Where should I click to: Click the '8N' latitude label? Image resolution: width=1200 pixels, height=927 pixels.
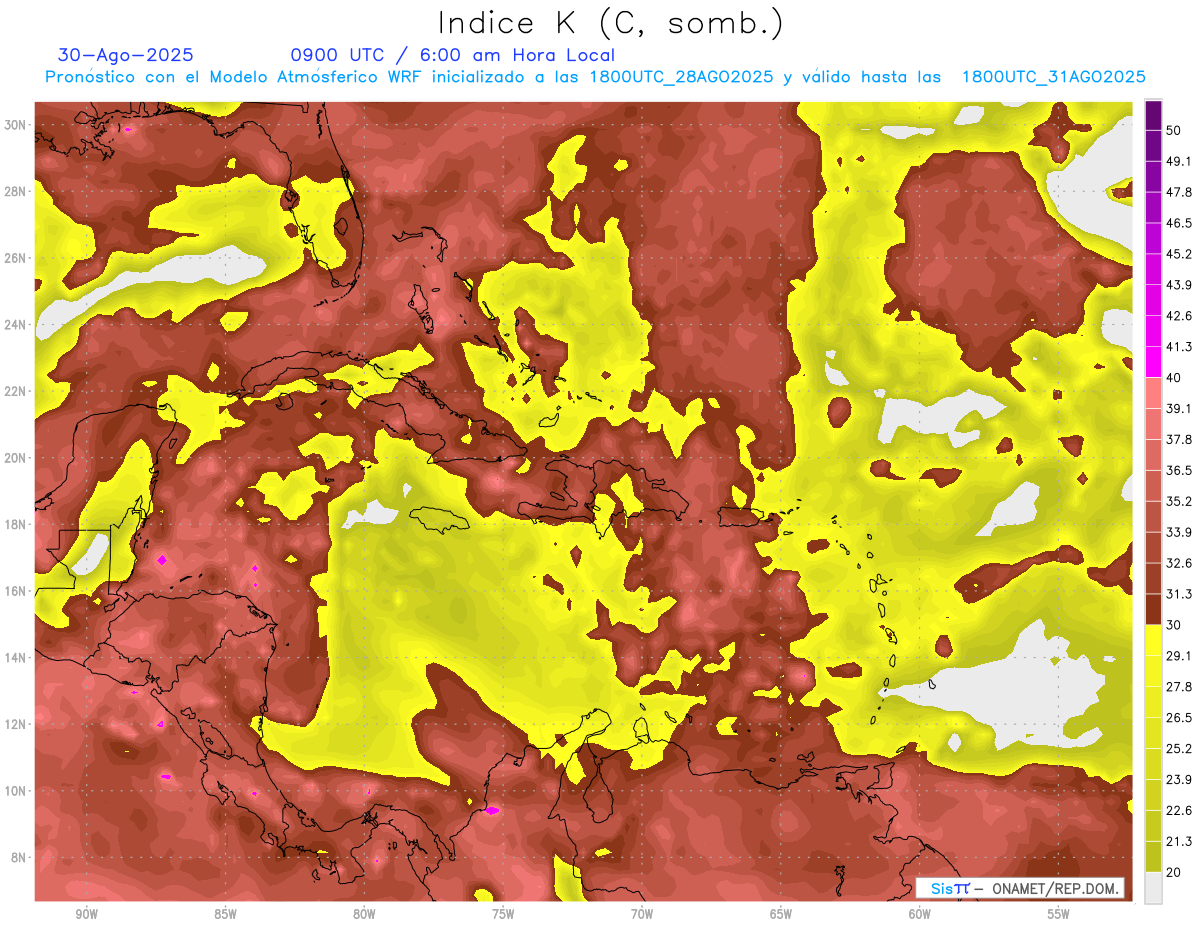[18, 858]
